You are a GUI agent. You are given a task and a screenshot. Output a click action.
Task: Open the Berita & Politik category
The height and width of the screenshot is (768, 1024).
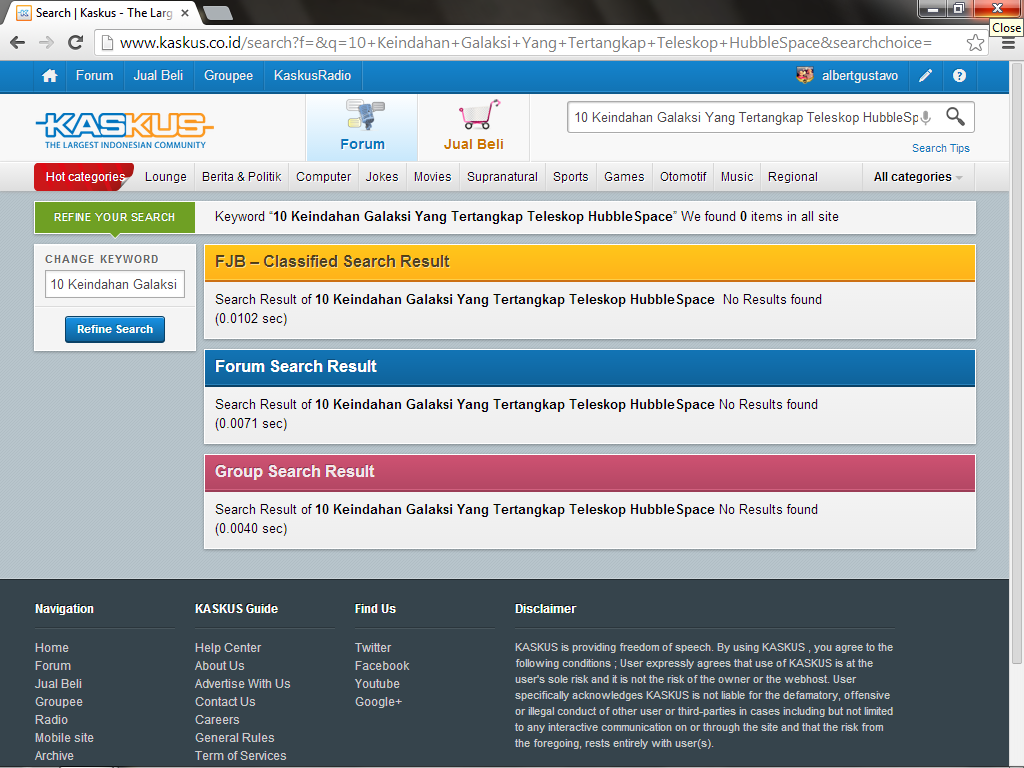click(241, 177)
